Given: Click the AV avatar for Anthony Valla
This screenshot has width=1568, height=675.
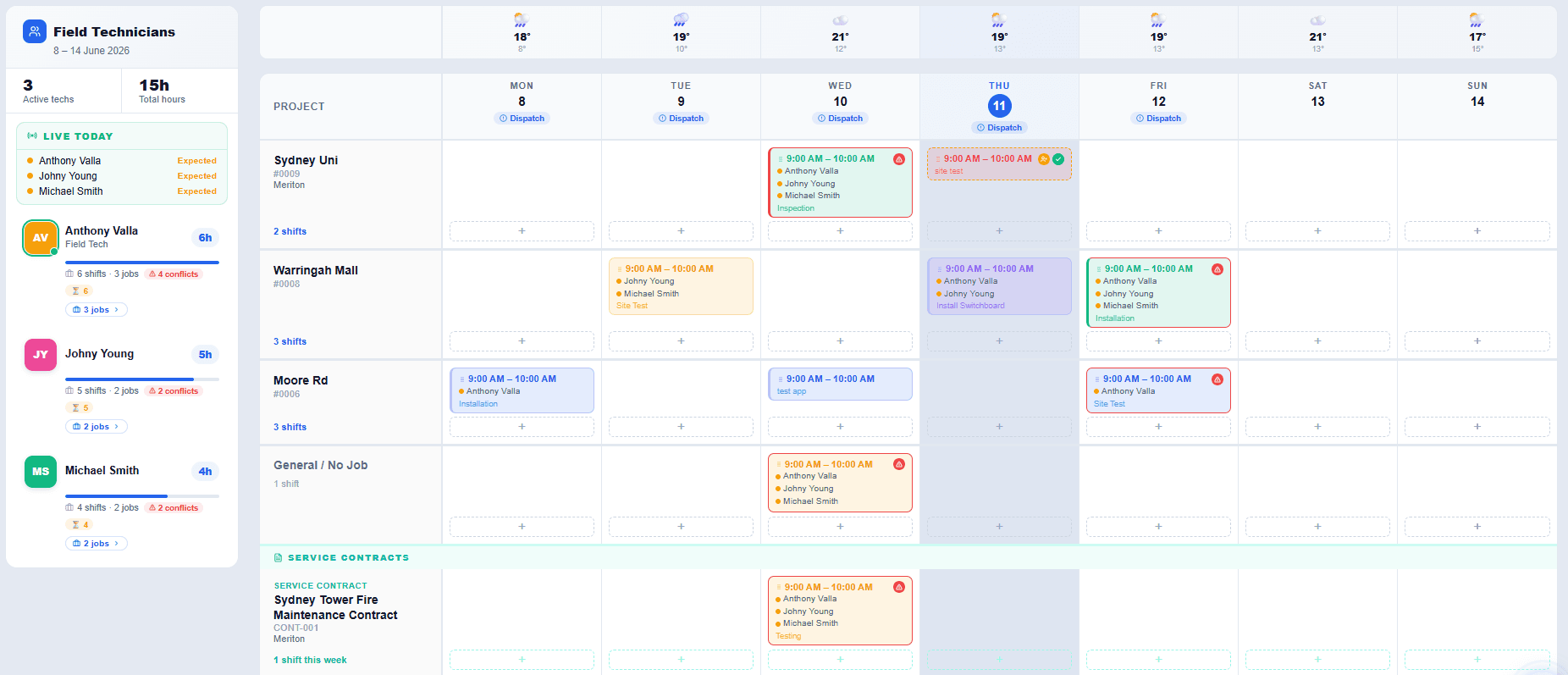Looking at the screenshot, I should point(41,238).
